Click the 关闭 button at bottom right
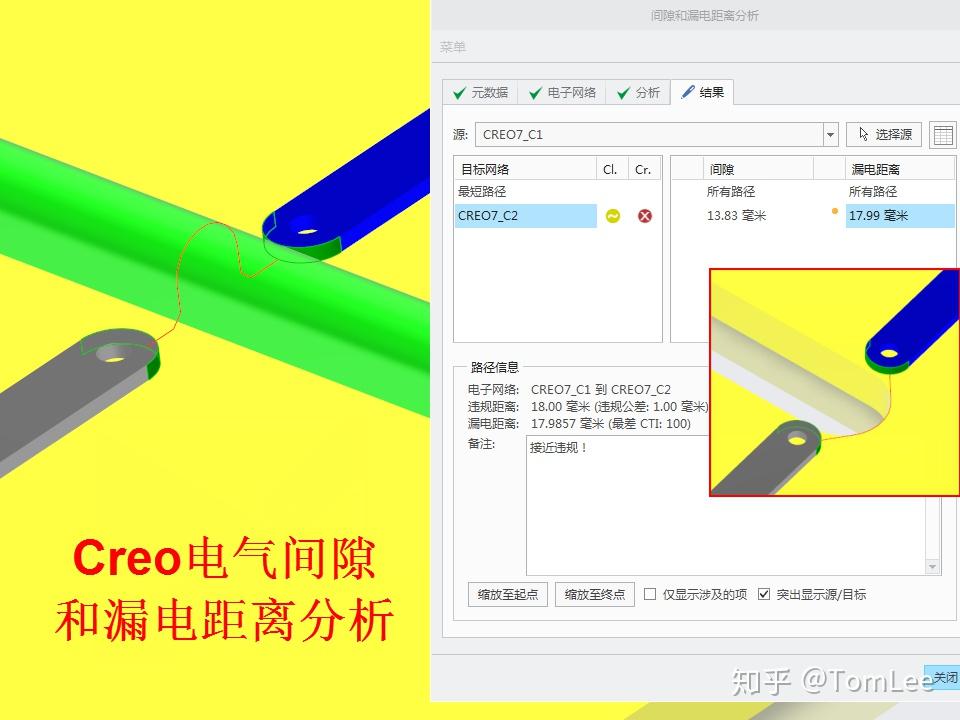The width and height of the screenshot is (960, 720). pos(944,676)
